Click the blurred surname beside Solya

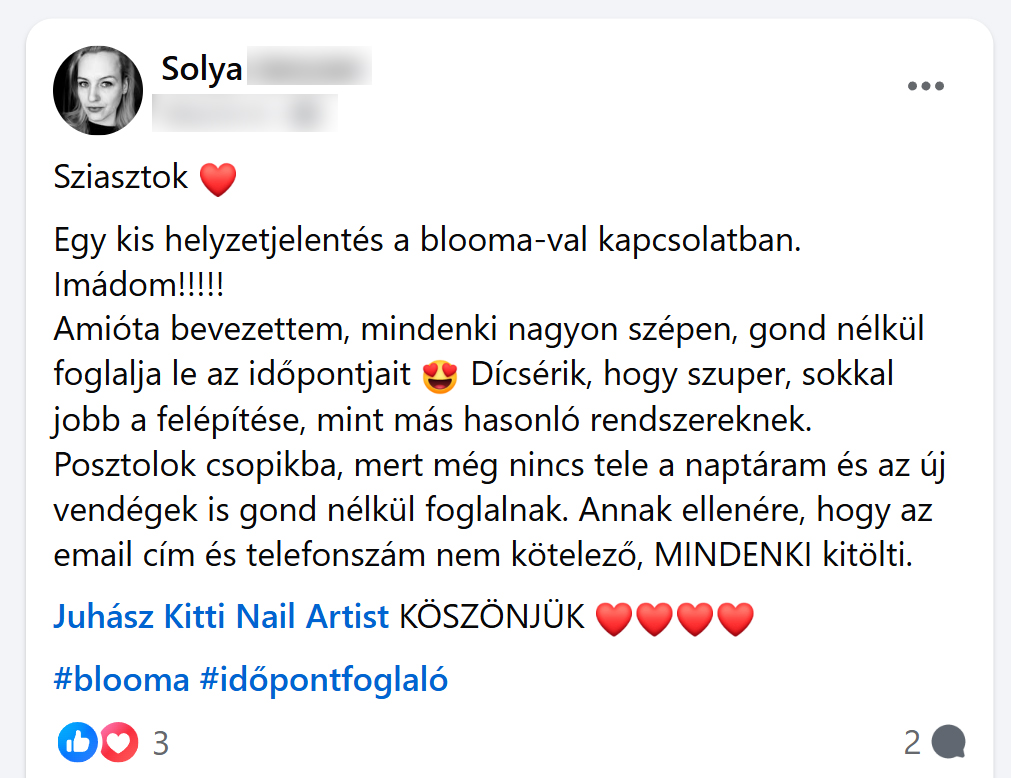pyautogui.click(x=309, y=66)
